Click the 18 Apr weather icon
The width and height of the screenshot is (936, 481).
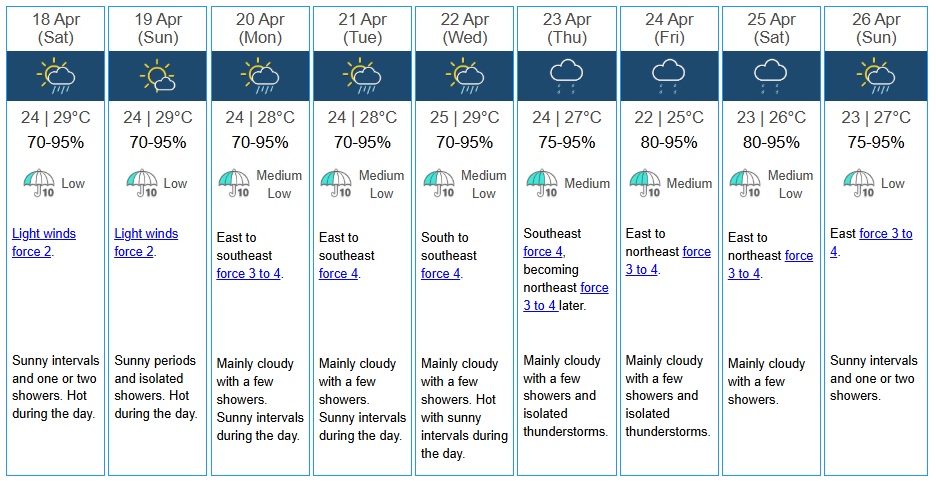point(55,75)
